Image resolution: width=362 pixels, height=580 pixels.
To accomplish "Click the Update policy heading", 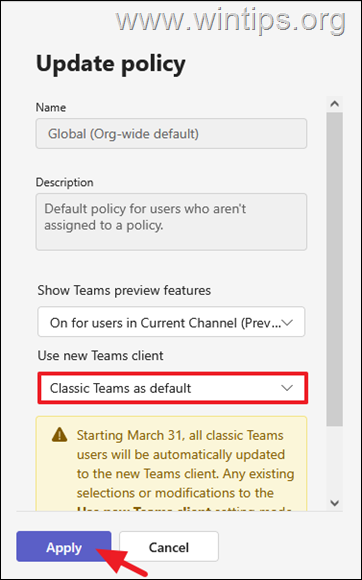I will click(x=111, y=63).
